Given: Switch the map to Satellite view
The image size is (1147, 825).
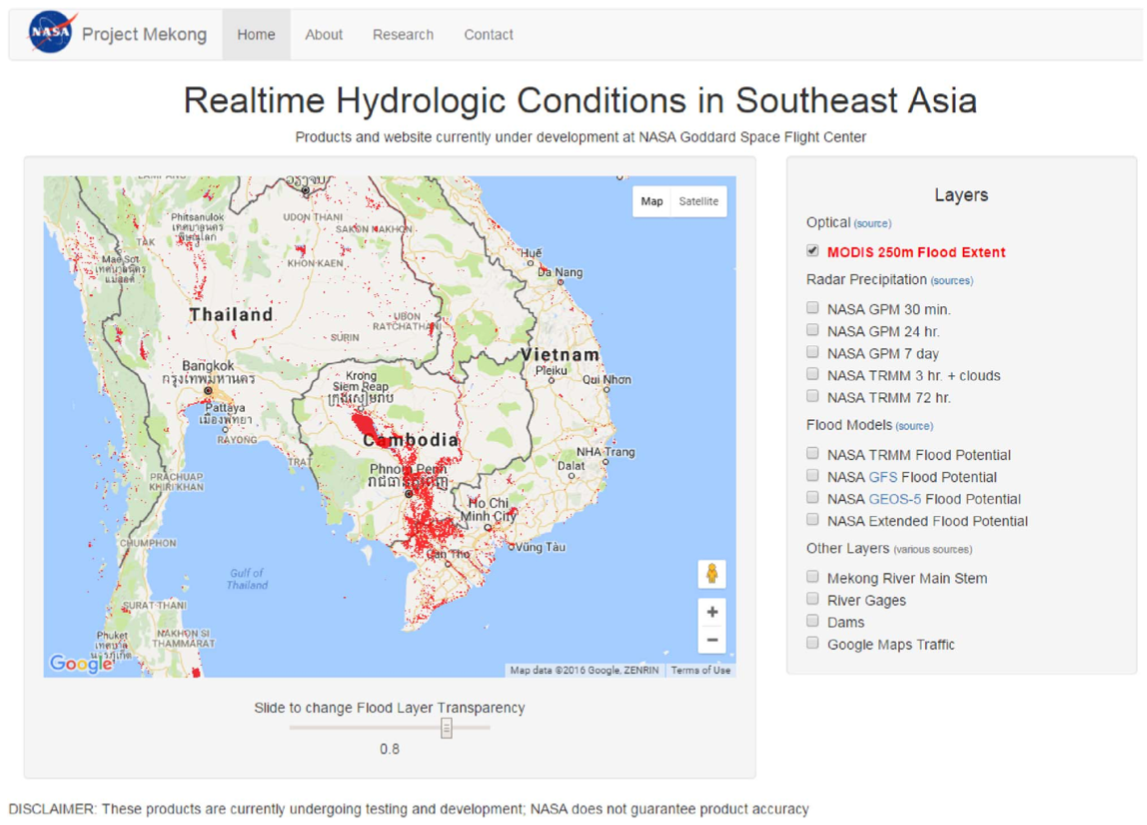Looking at the screenshot, I should [697, 201].
